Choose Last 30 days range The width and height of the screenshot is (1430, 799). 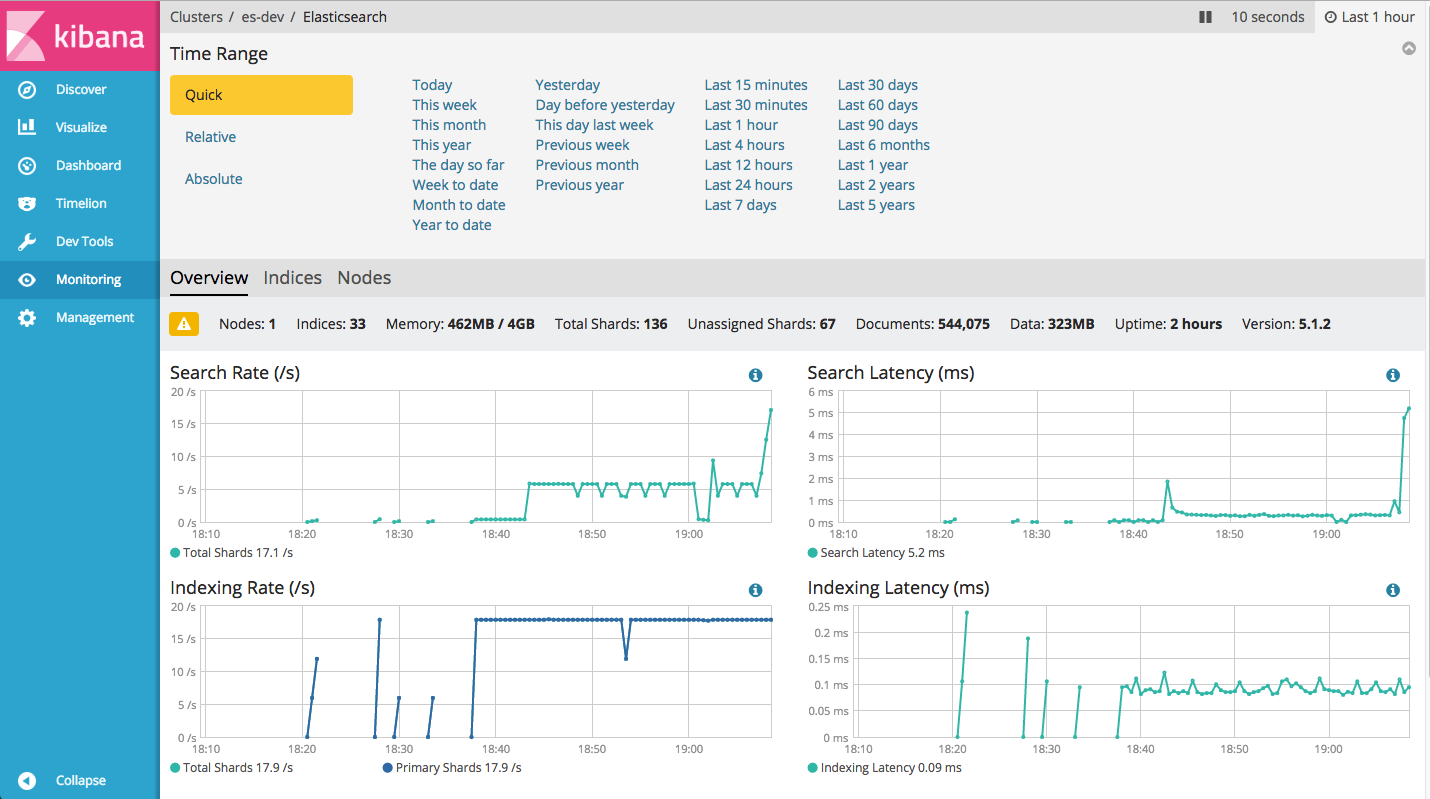877,85
